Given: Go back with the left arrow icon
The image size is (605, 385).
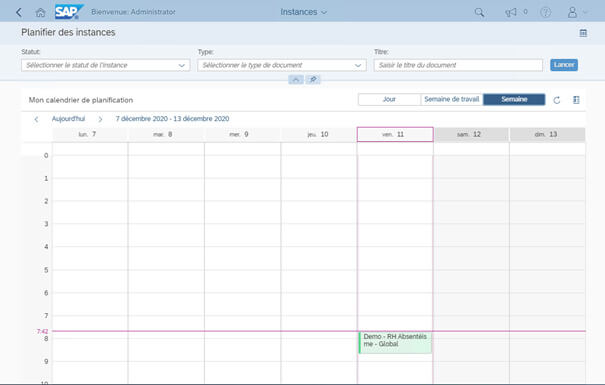Looking at the screenshot, I should (19, 12).
